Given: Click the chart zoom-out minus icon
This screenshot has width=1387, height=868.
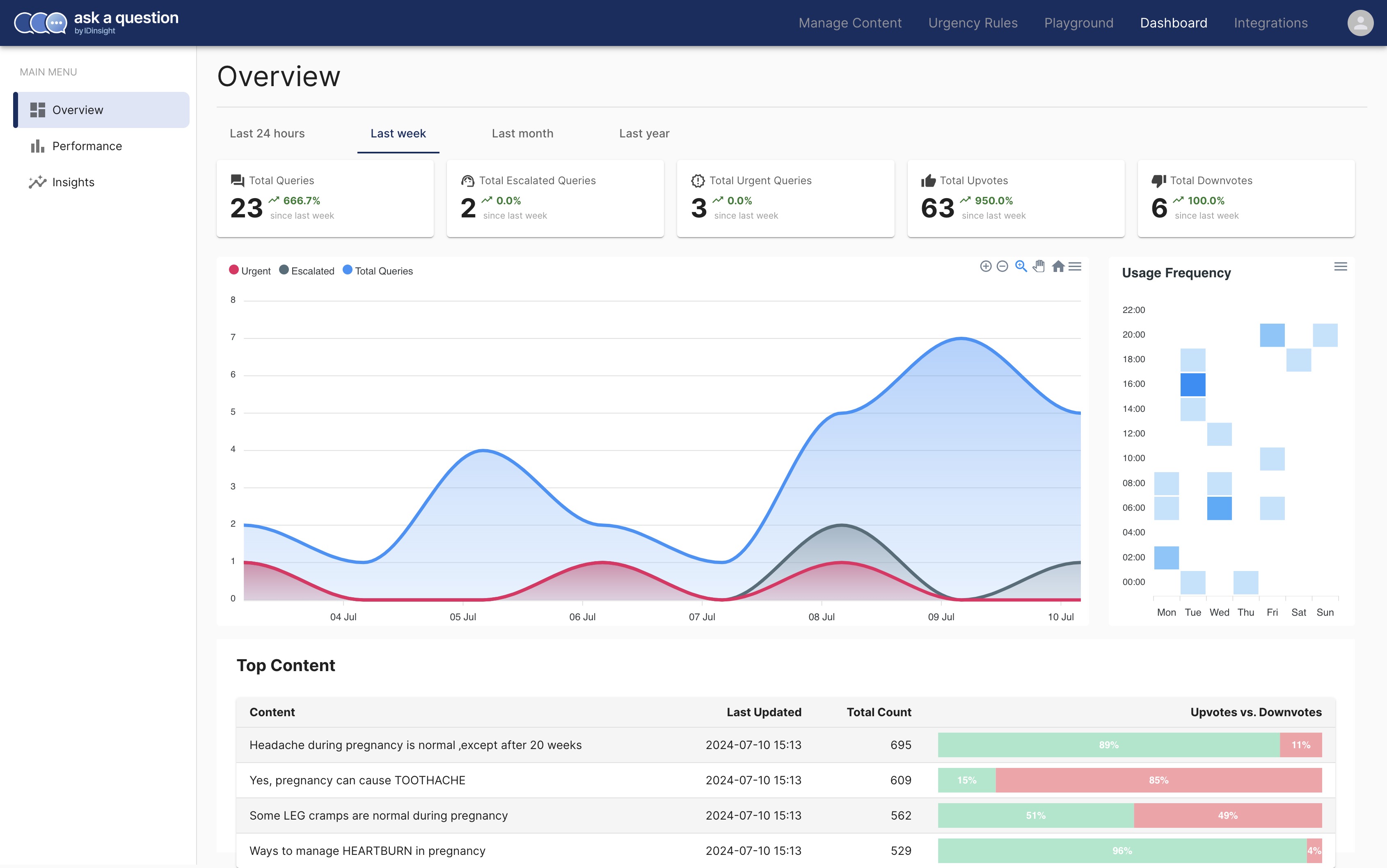Looking at the screenshot, I should (x=1002, y=266).
